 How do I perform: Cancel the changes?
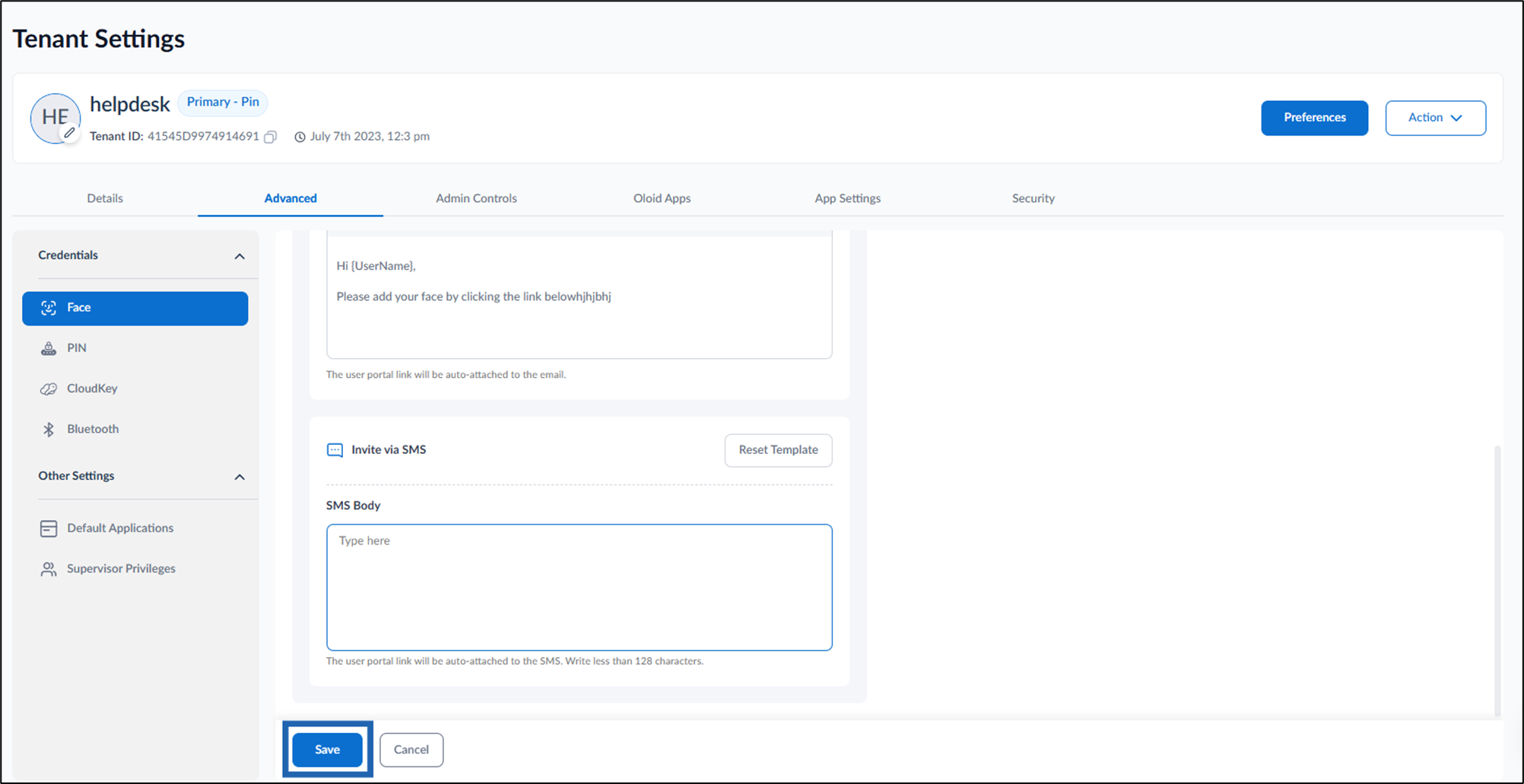(x=411, y=750)
